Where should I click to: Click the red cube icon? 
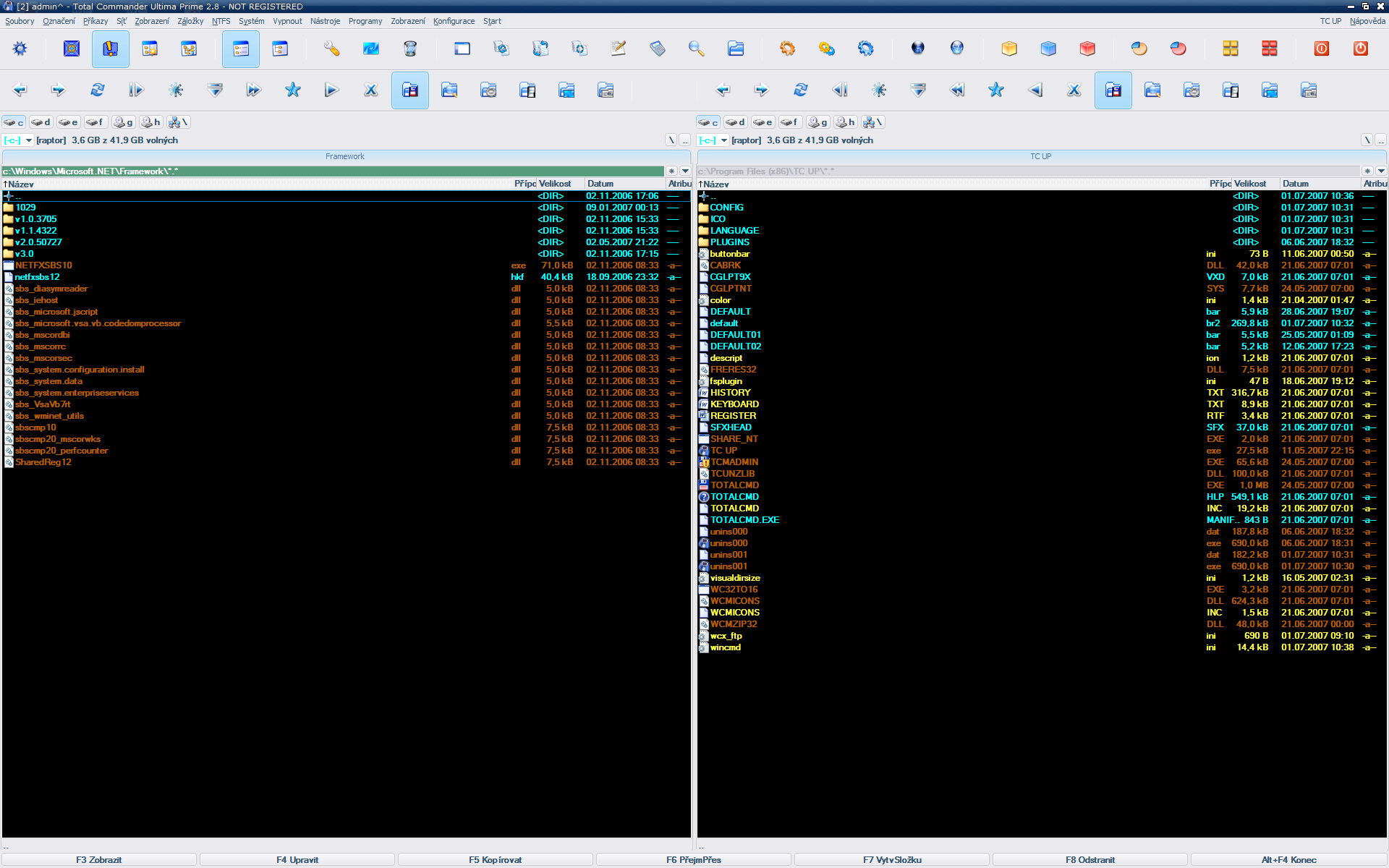pos(1087,48)
